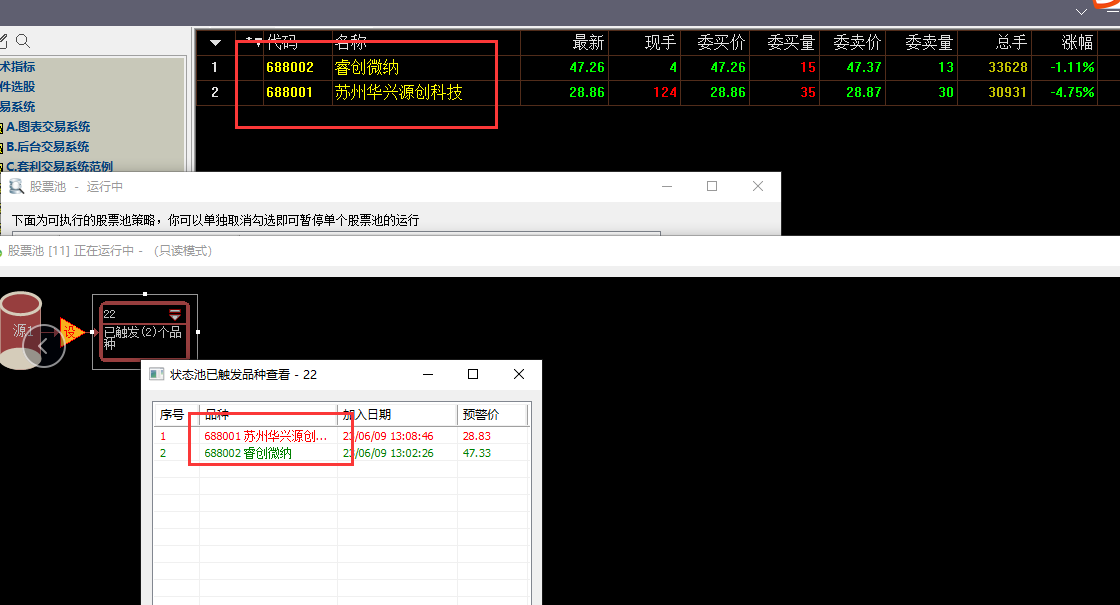Click stock name 睿创微纳 in quote table
Screen dimensions: 1120x605
click(366, 67)
